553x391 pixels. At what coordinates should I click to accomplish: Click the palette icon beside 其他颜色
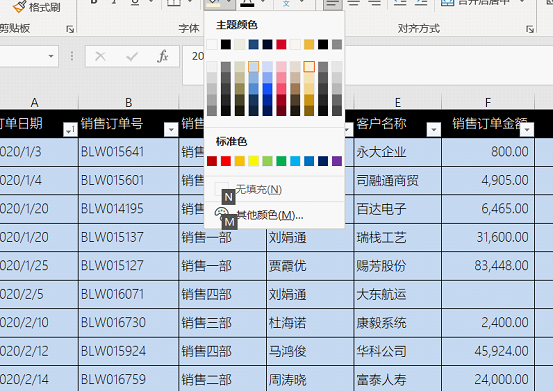pos(221,213)
